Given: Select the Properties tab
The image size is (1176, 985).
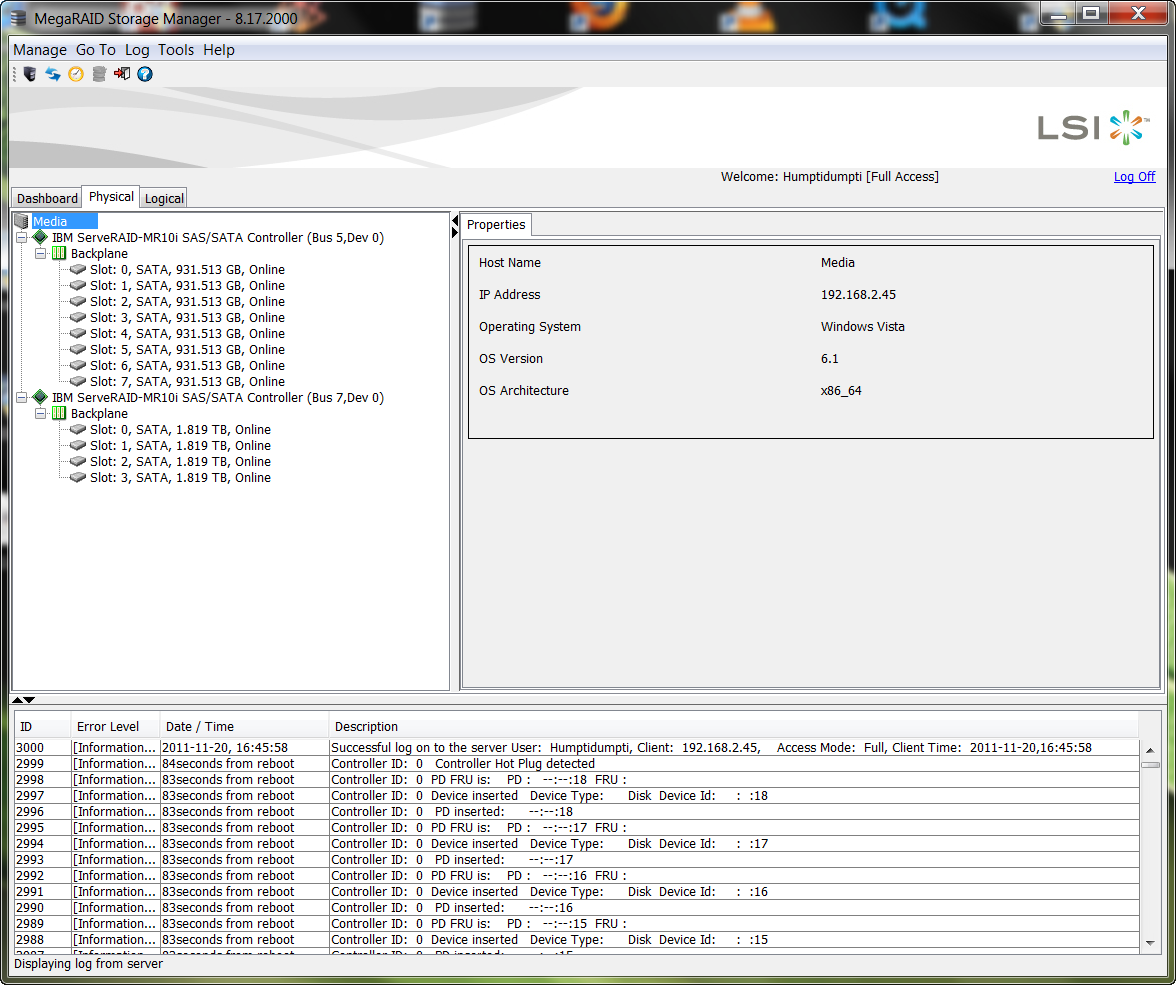Looking at the screenshot, I should (496, 224).
